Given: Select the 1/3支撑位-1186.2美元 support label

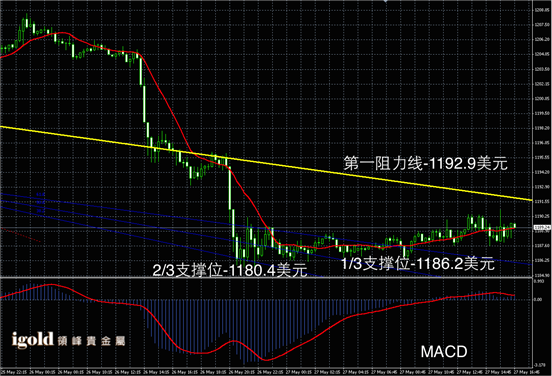Looking at the screenshot, I should pos(418,263).
